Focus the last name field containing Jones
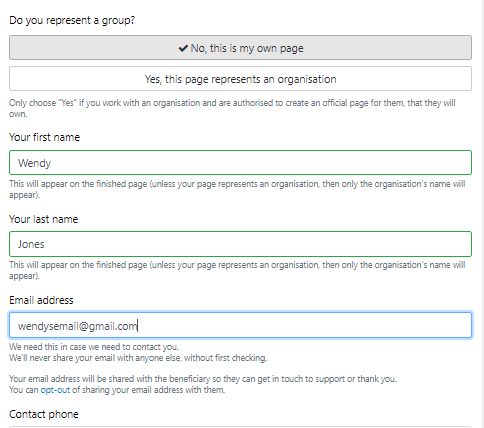484x428 pixels. (240, 244)
